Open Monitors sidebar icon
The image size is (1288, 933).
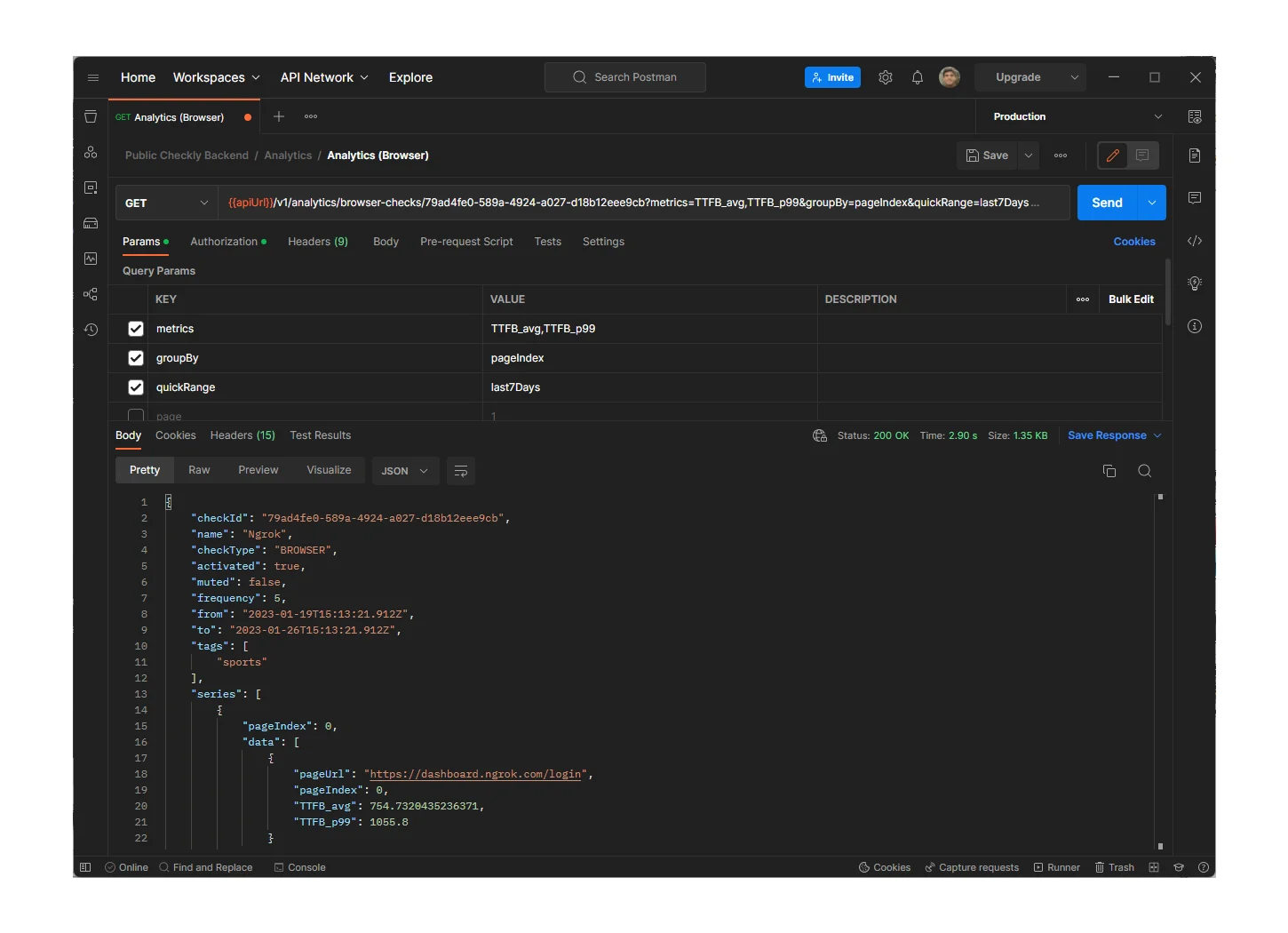(91, 259)
